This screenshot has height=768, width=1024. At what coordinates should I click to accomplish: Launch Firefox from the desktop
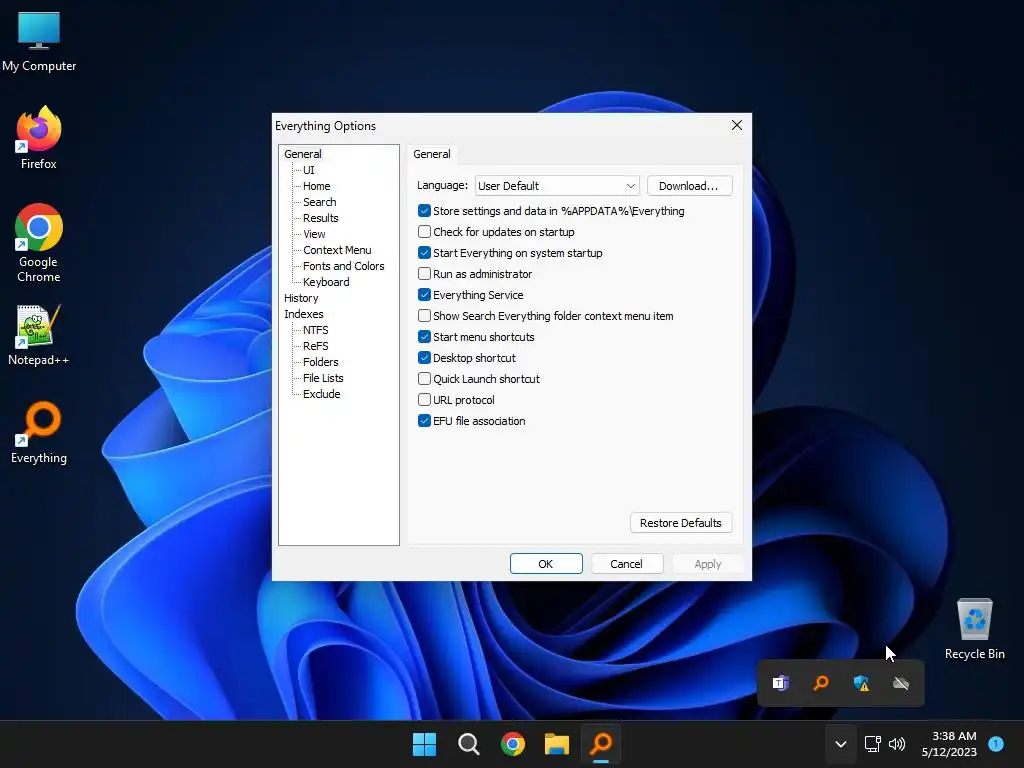point(39,138)
